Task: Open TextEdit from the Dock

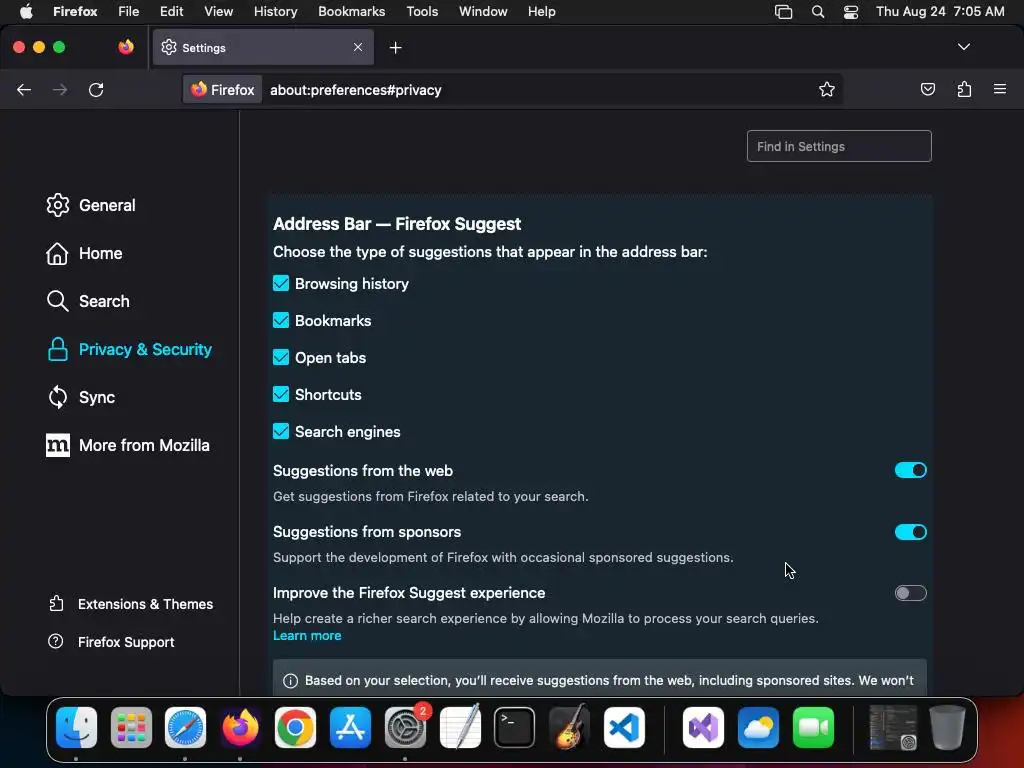Action: [x=460, y=727]
